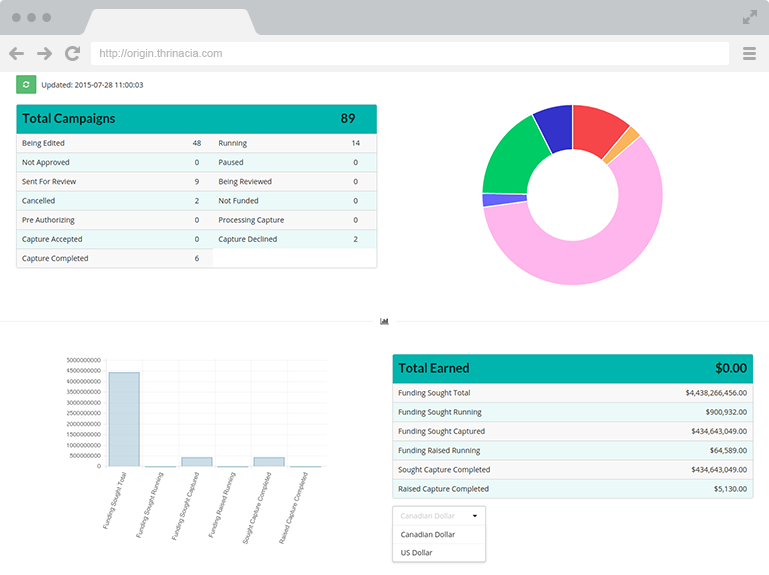Image resolution: width=769 pixels, height=575 pixels.
Task: Select Canadian Dollar from the list
Action: coord(428,535)
